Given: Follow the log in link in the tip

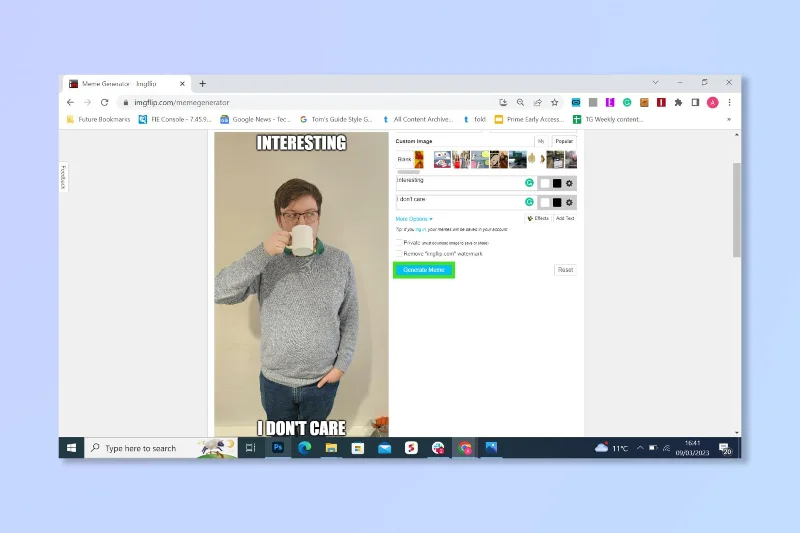Looking at the screenshot, I should (x=421, y=230).
